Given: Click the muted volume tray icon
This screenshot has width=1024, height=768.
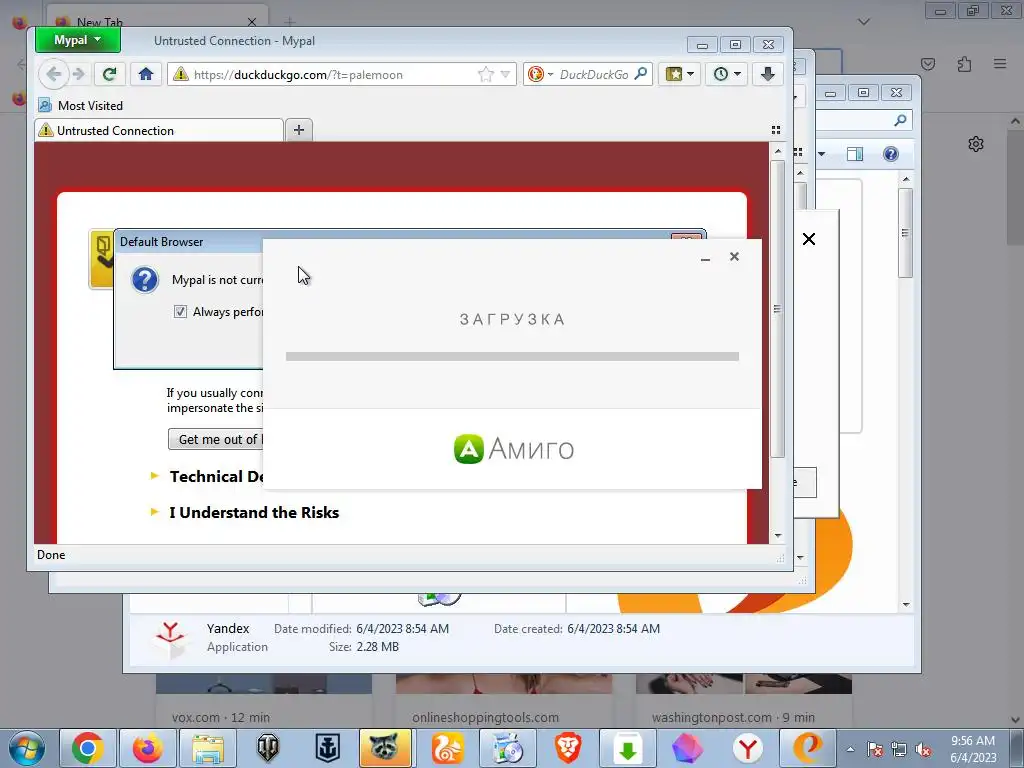Looking at the screenshot, I should click(923, 749).
